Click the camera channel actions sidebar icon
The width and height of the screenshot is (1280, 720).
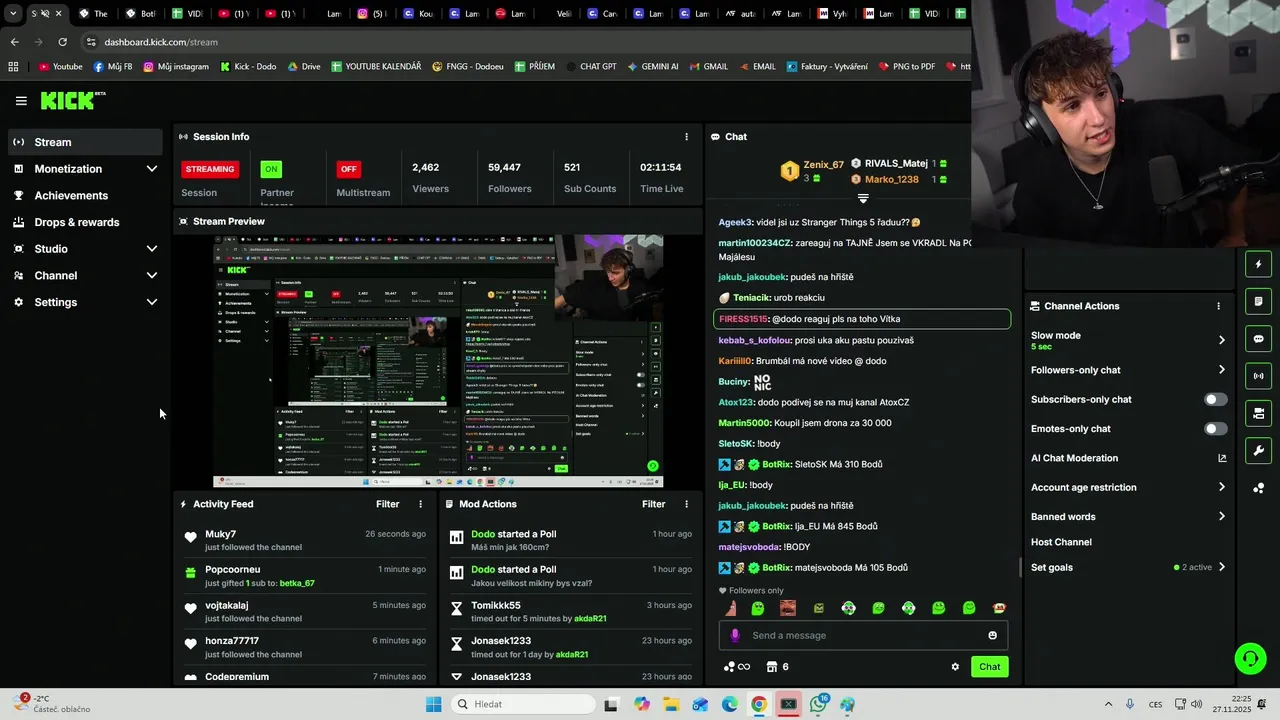(x=1258, y=413)
